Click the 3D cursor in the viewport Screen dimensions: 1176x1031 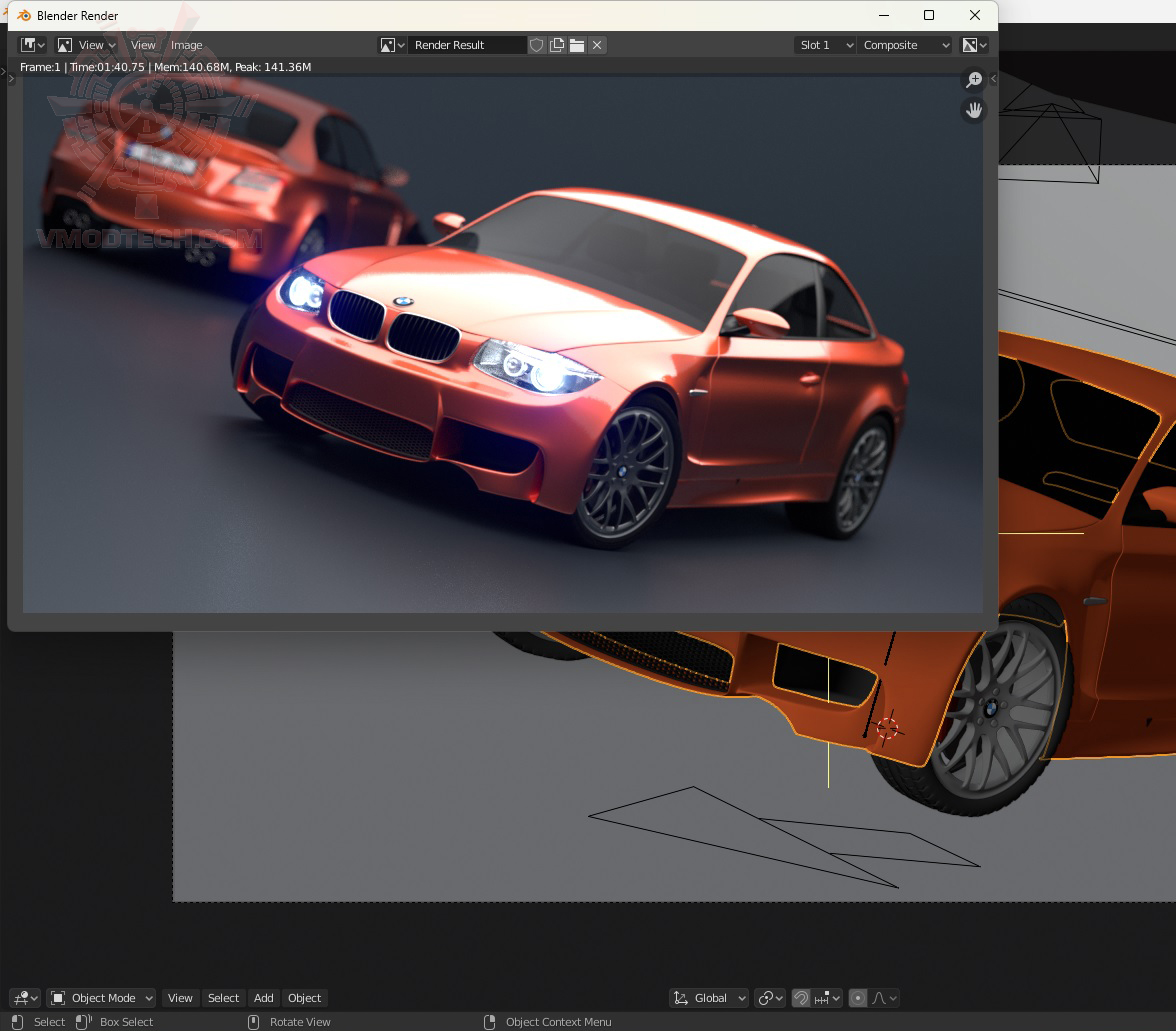coord(887,728)
